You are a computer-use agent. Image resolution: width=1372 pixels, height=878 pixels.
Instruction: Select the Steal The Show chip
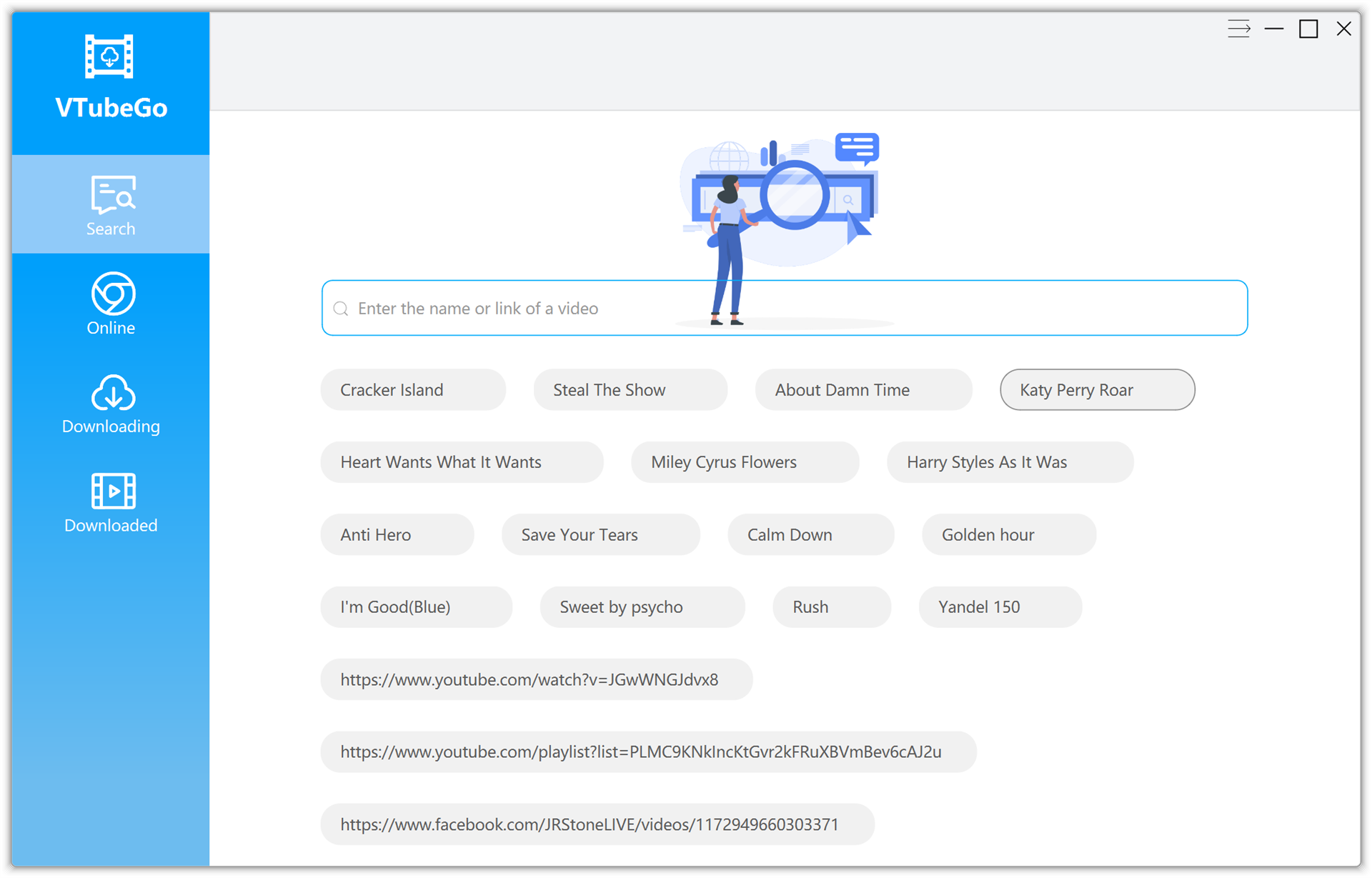pyautogui.click(x=630, y=390)
